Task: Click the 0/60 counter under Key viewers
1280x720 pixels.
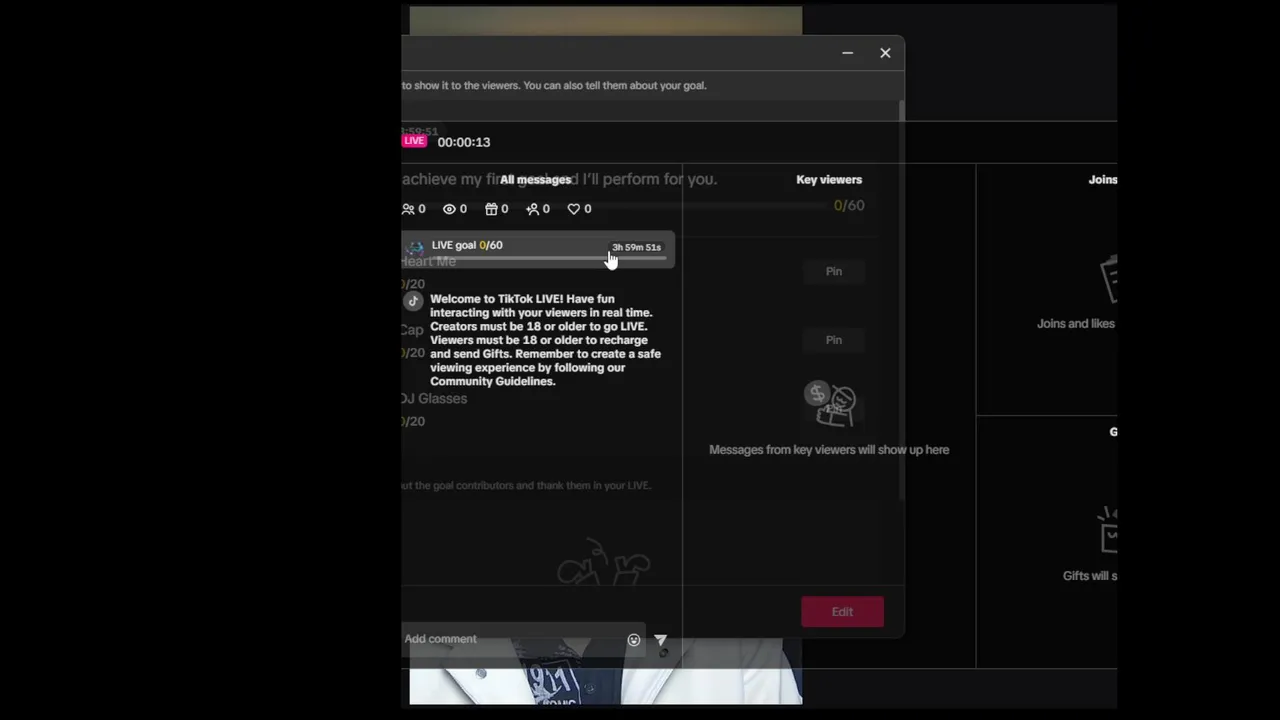Action: coord(849,206)
